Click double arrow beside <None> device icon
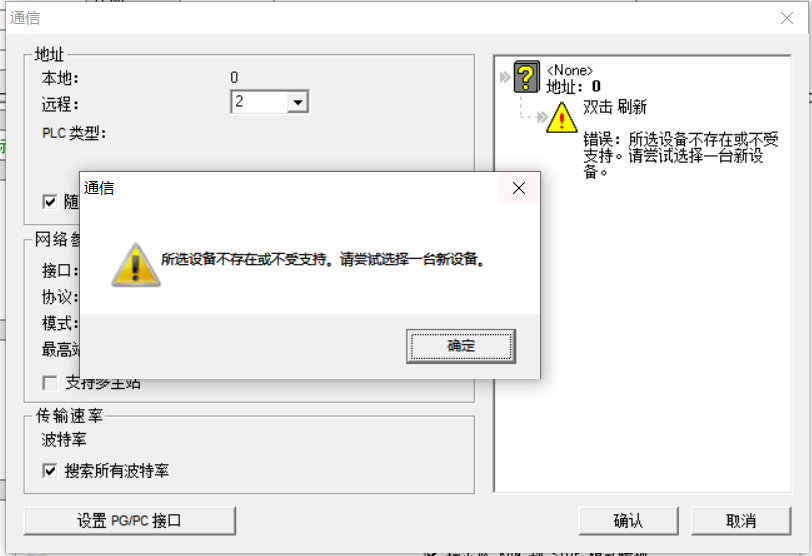This screenshot has width=812, height=556. pos(505,77)
